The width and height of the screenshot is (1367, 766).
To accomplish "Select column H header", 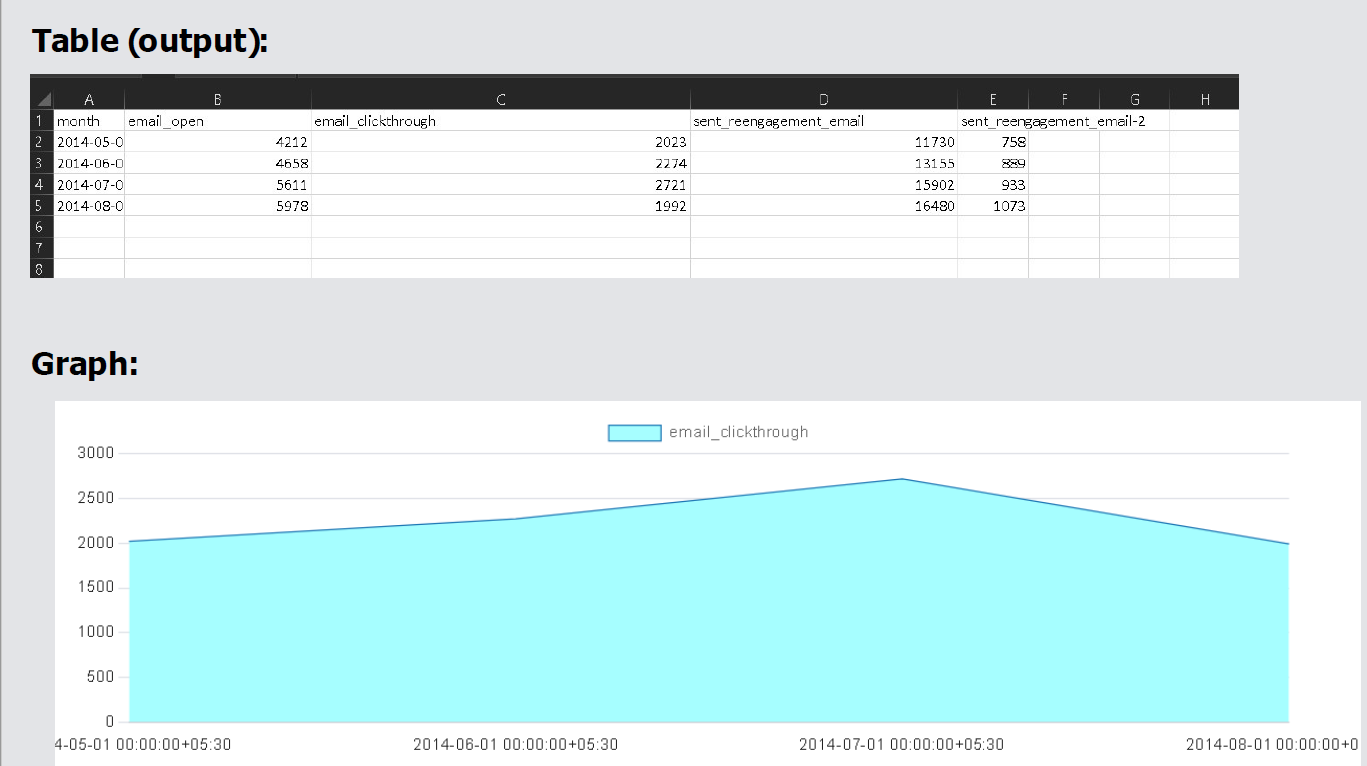I will [x=1204, y=99].
